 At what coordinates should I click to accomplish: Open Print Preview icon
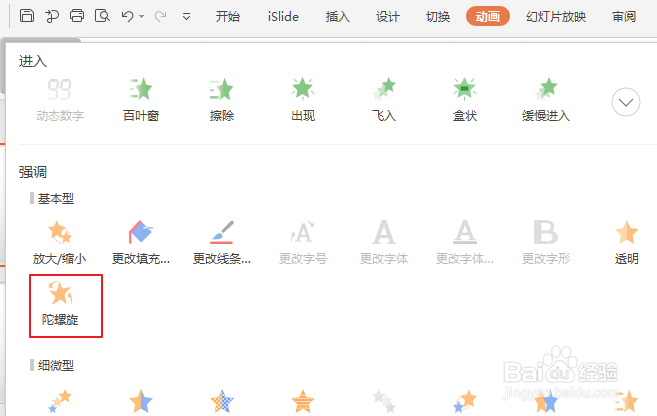[102, 16]
